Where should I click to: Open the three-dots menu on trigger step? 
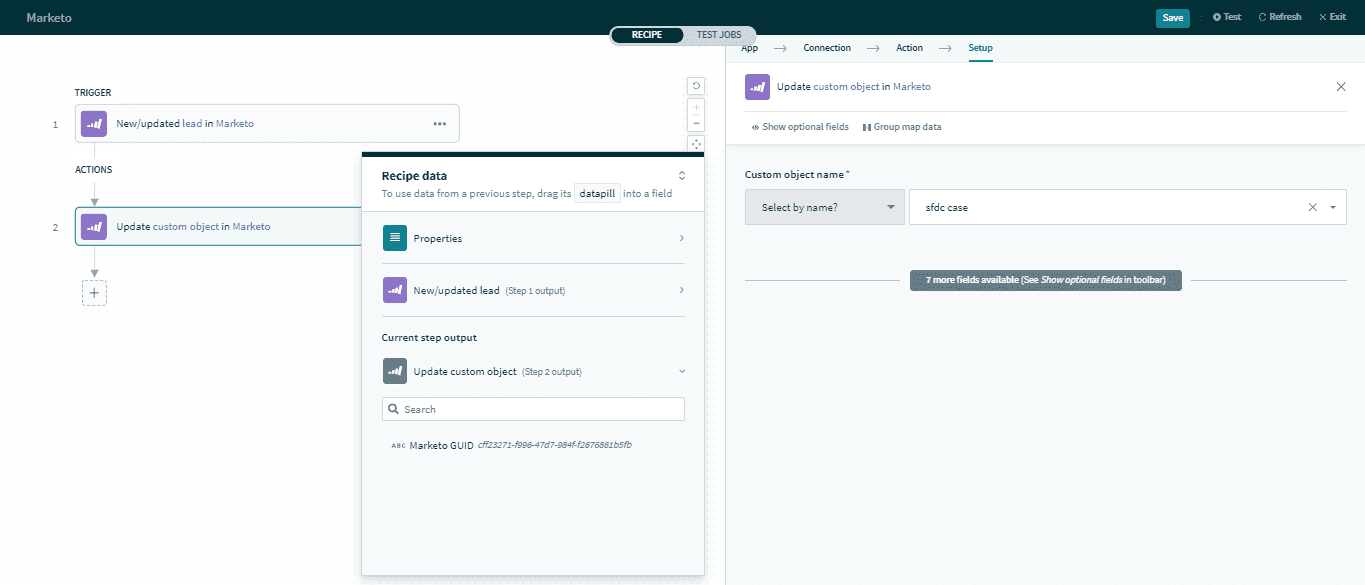point(439,124)
